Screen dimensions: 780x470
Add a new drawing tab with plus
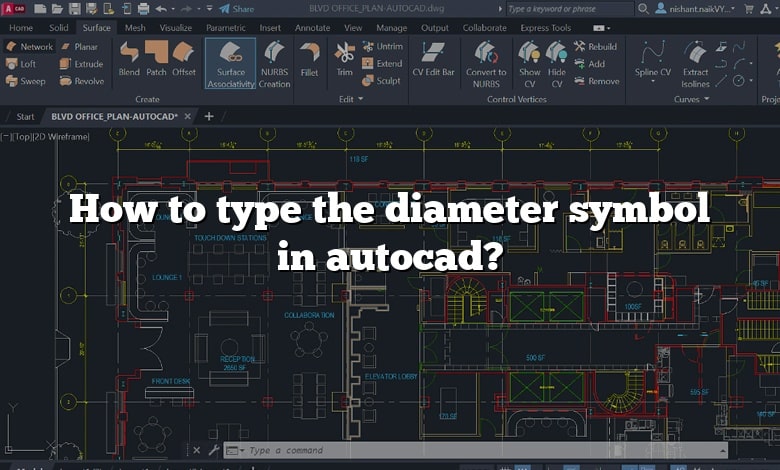[209, 116]
